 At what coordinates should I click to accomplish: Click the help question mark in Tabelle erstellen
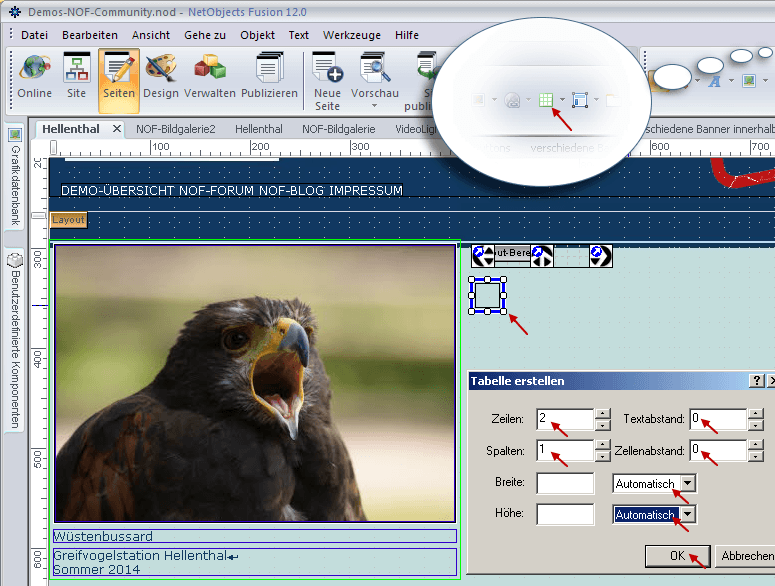(x=756, y=380)
